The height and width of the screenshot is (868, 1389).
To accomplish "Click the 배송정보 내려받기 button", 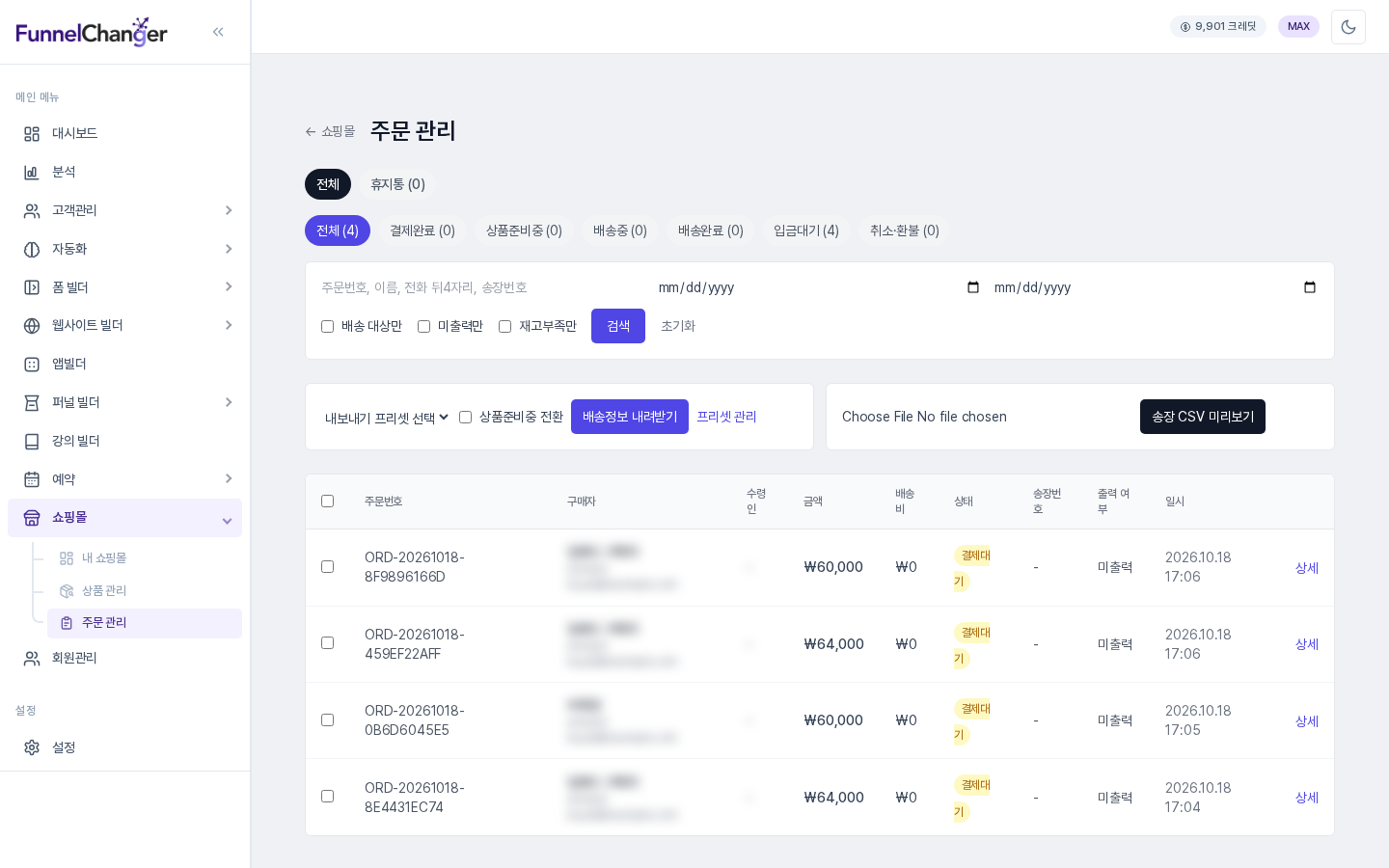I will click(630, 417).
